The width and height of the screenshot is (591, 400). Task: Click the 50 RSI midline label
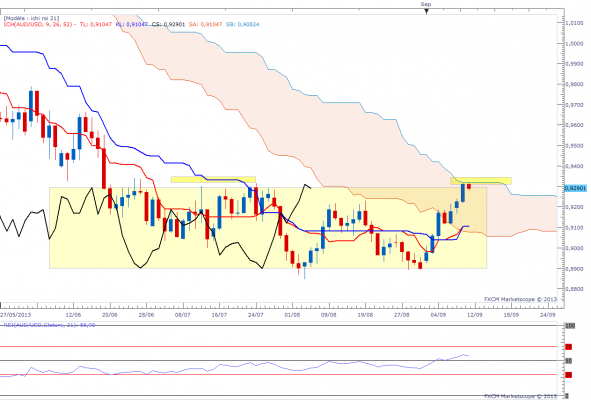click(x=569, y=361)
